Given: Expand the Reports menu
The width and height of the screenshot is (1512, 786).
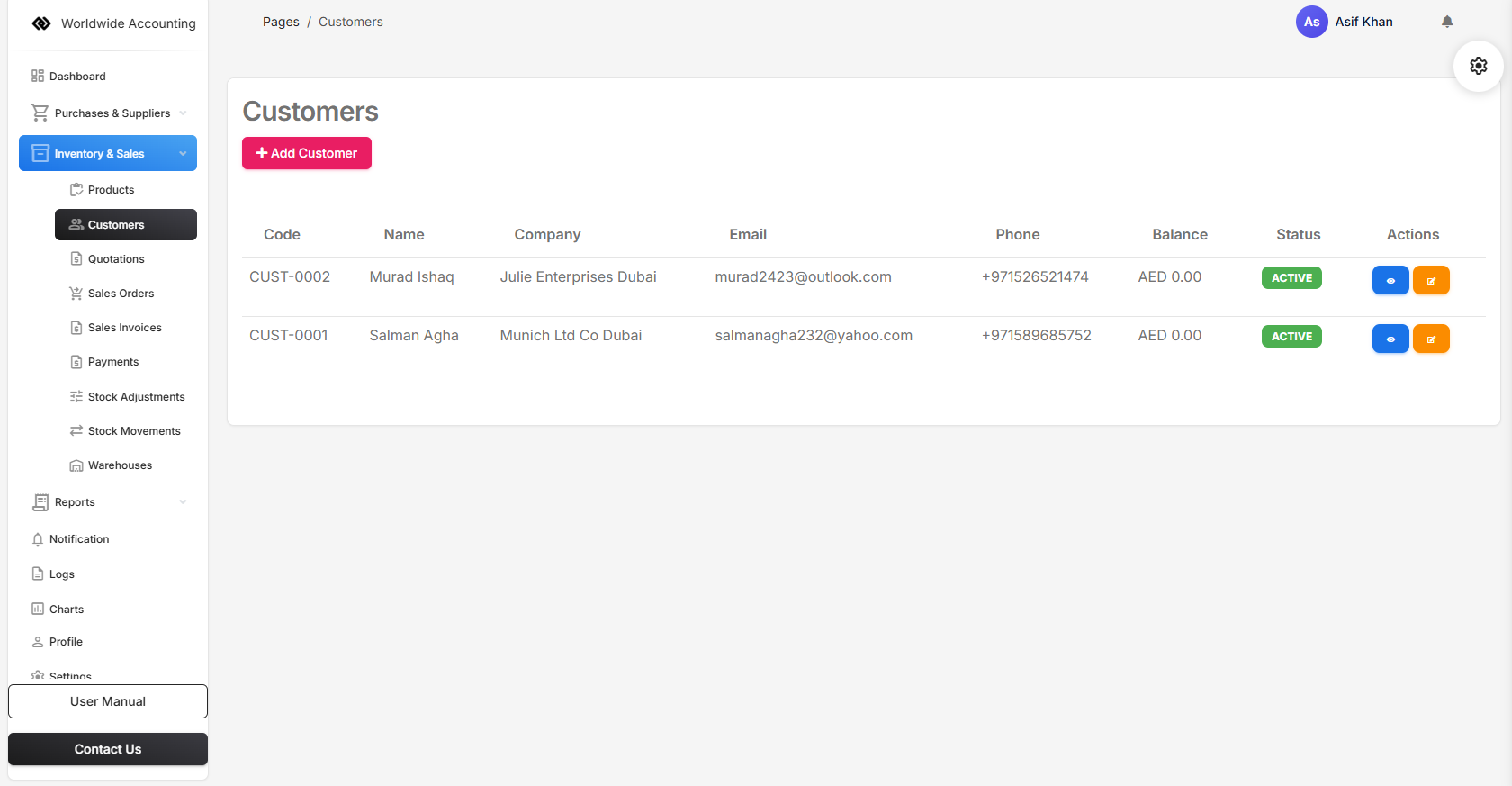Looking at the screenshot, I should tap(108, 502).
